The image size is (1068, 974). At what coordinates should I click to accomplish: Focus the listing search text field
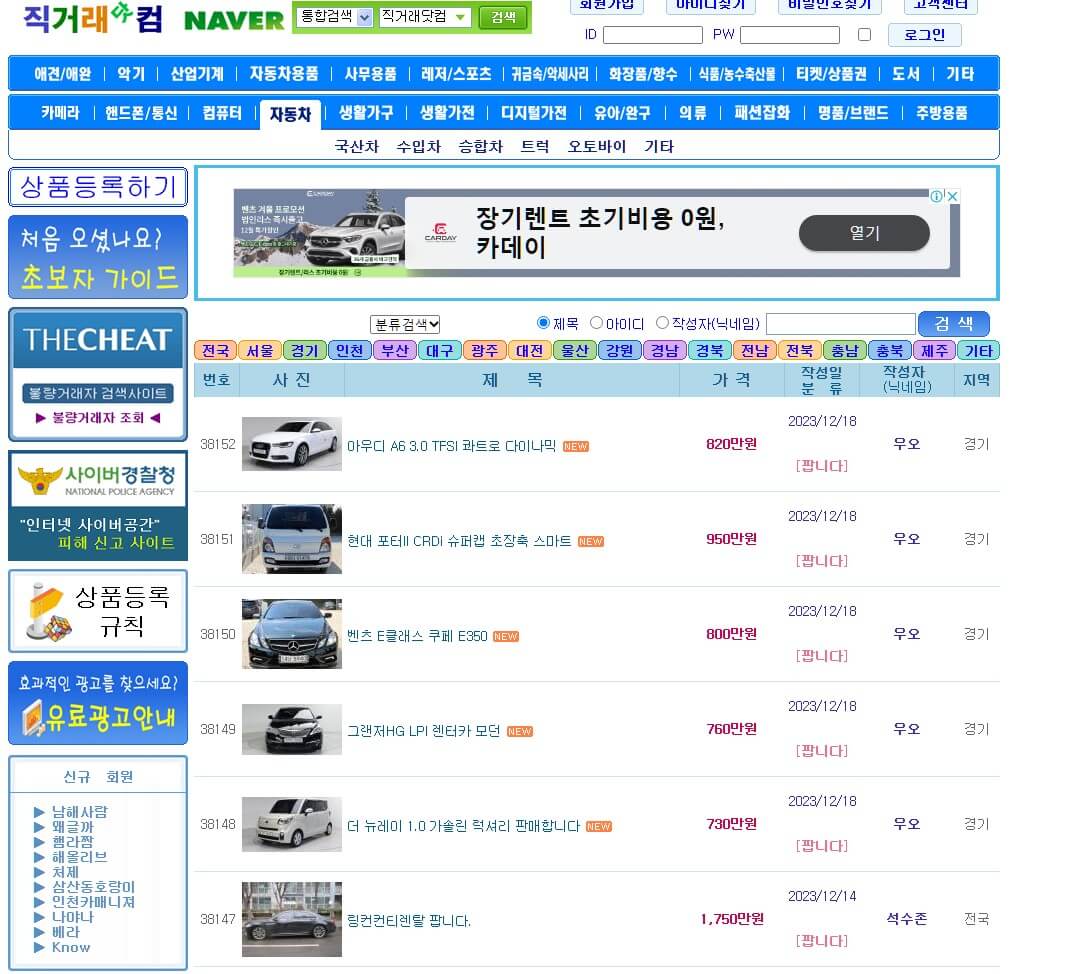click(x=841, y=324)
